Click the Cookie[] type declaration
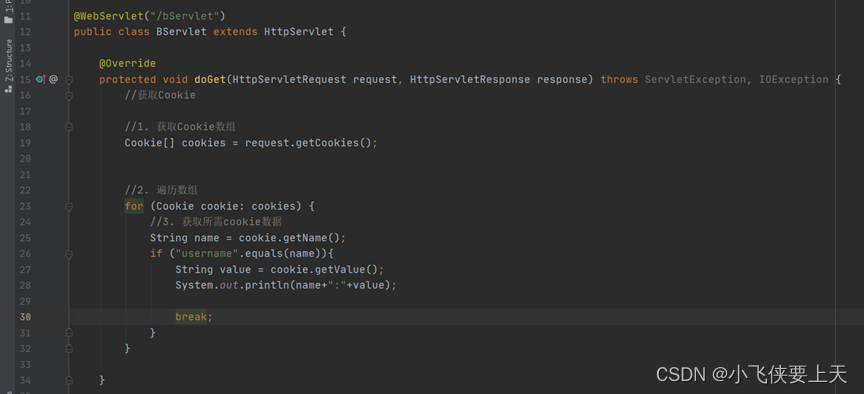 coord(150,143)
